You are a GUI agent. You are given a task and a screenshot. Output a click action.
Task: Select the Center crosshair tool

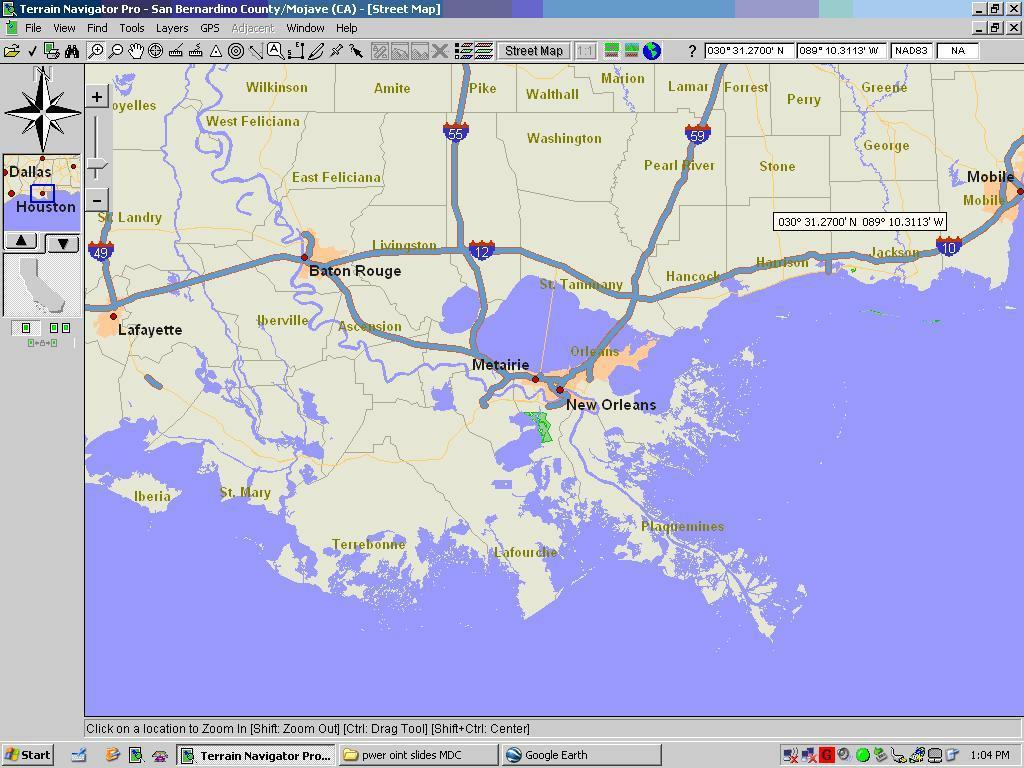point(155,51)
